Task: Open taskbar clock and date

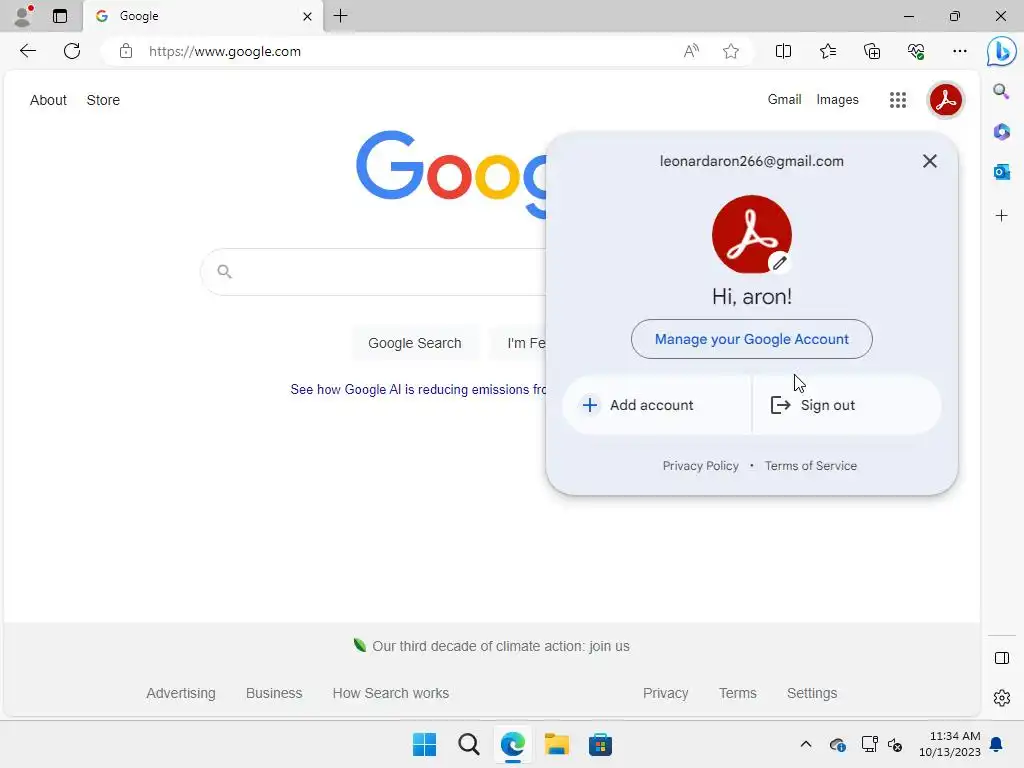Action: [950, 744]
